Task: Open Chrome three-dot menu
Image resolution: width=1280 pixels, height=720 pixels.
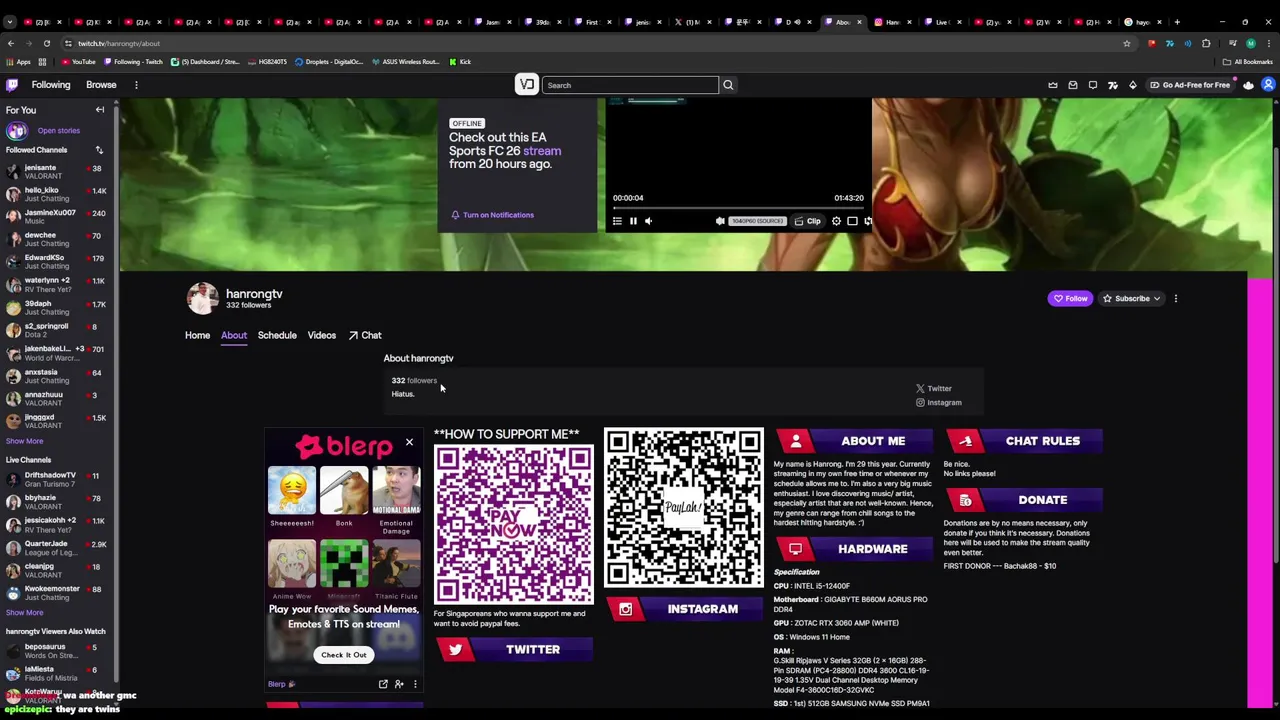Action: click(1268, 43)
